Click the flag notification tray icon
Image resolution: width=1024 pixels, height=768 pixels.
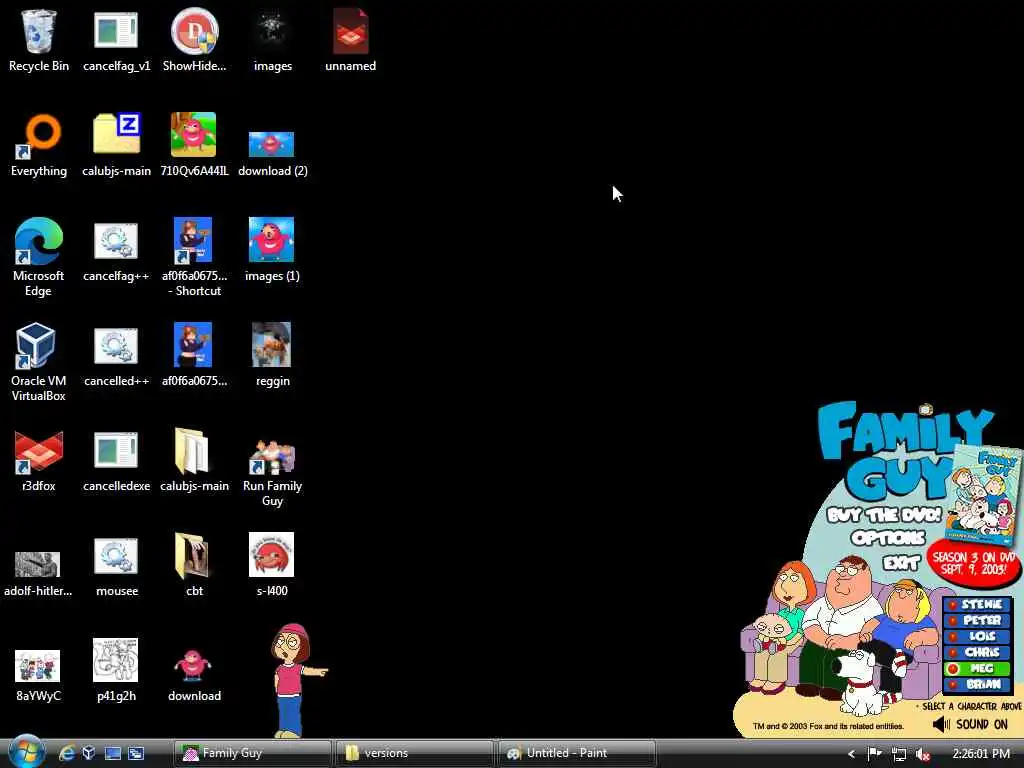[x=874, y=754]
